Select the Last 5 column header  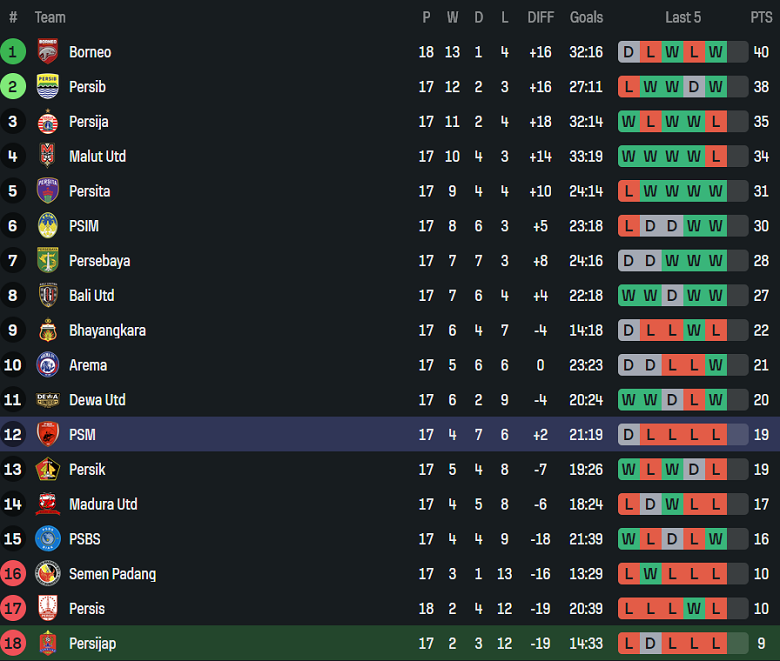pyautogui.click(x=682, y=17)
